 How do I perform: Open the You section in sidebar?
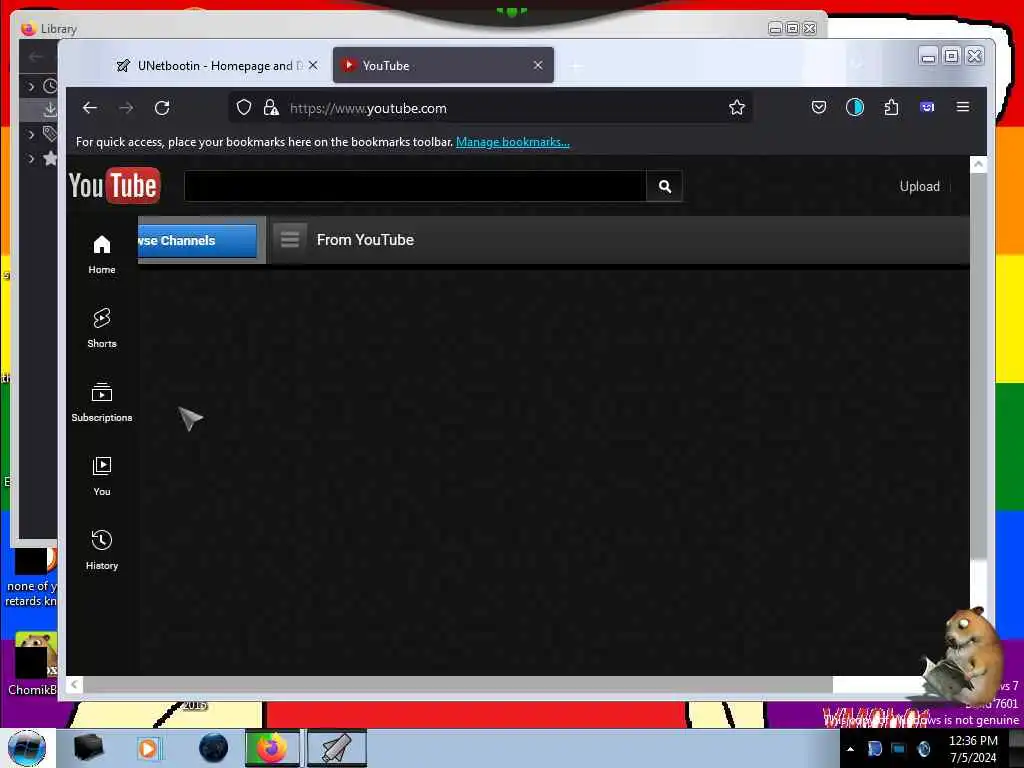click(x=102, y=477)
